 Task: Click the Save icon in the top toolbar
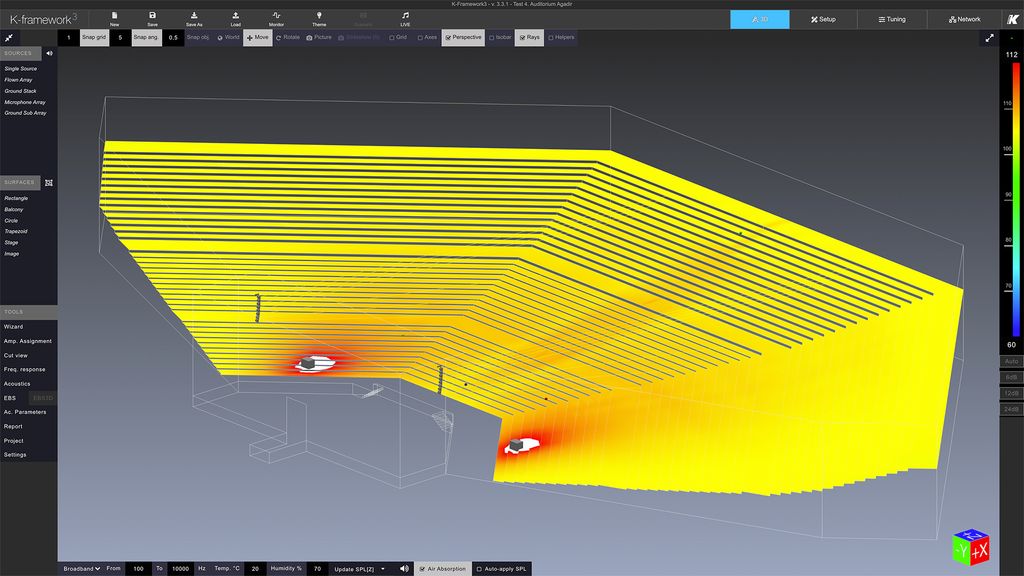click(x=152, y=16)
